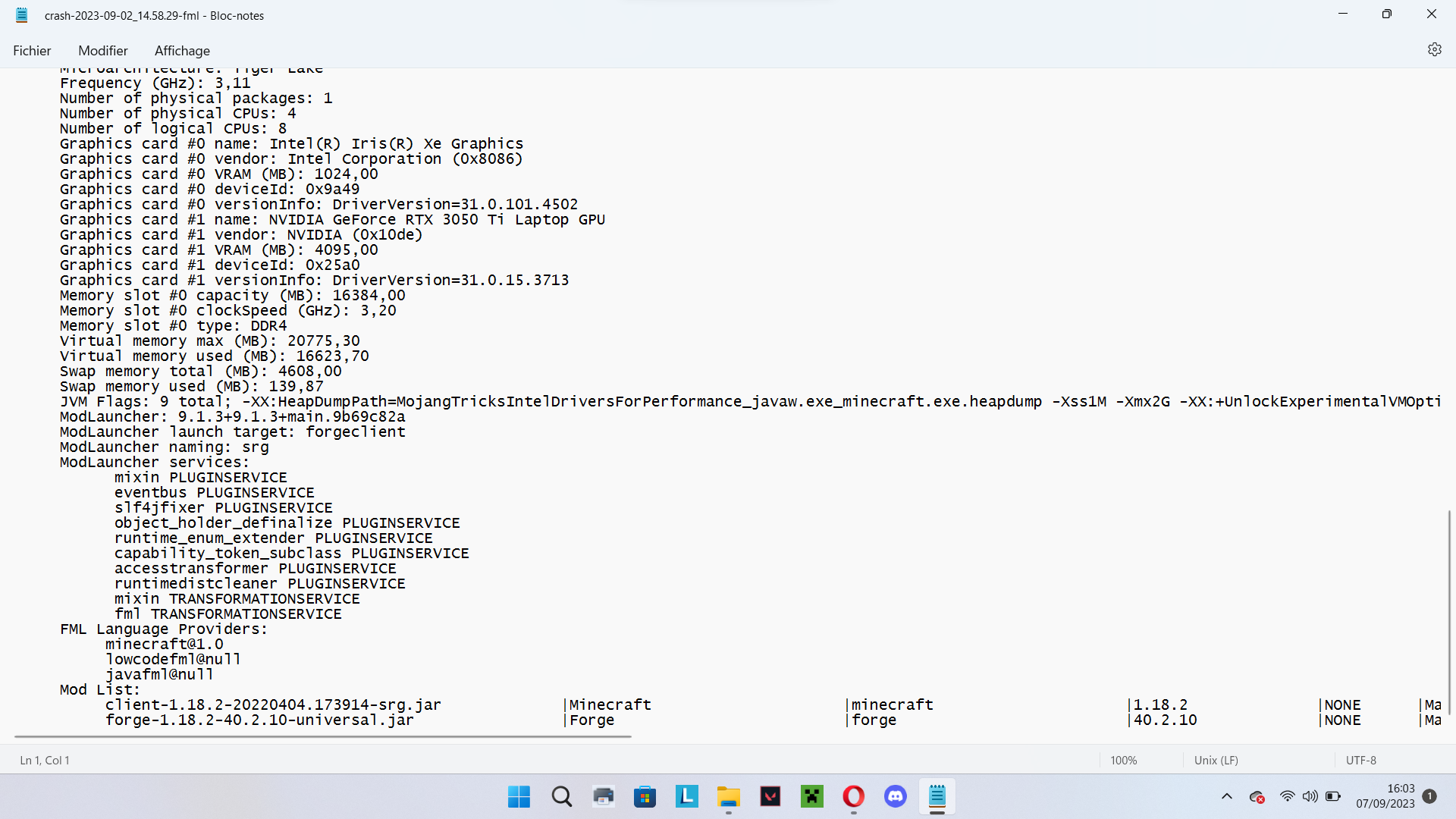Viewport: 1456px width, 819px height.
Task: Open volume control in tray
Action: (x=1310, y=796)
